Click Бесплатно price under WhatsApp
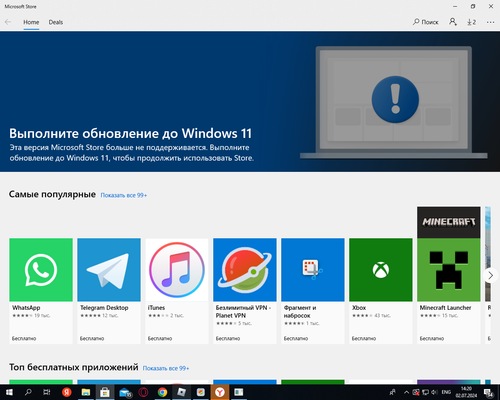The width and height of the screenshot is (500, 400). click(x=24, y=338)
